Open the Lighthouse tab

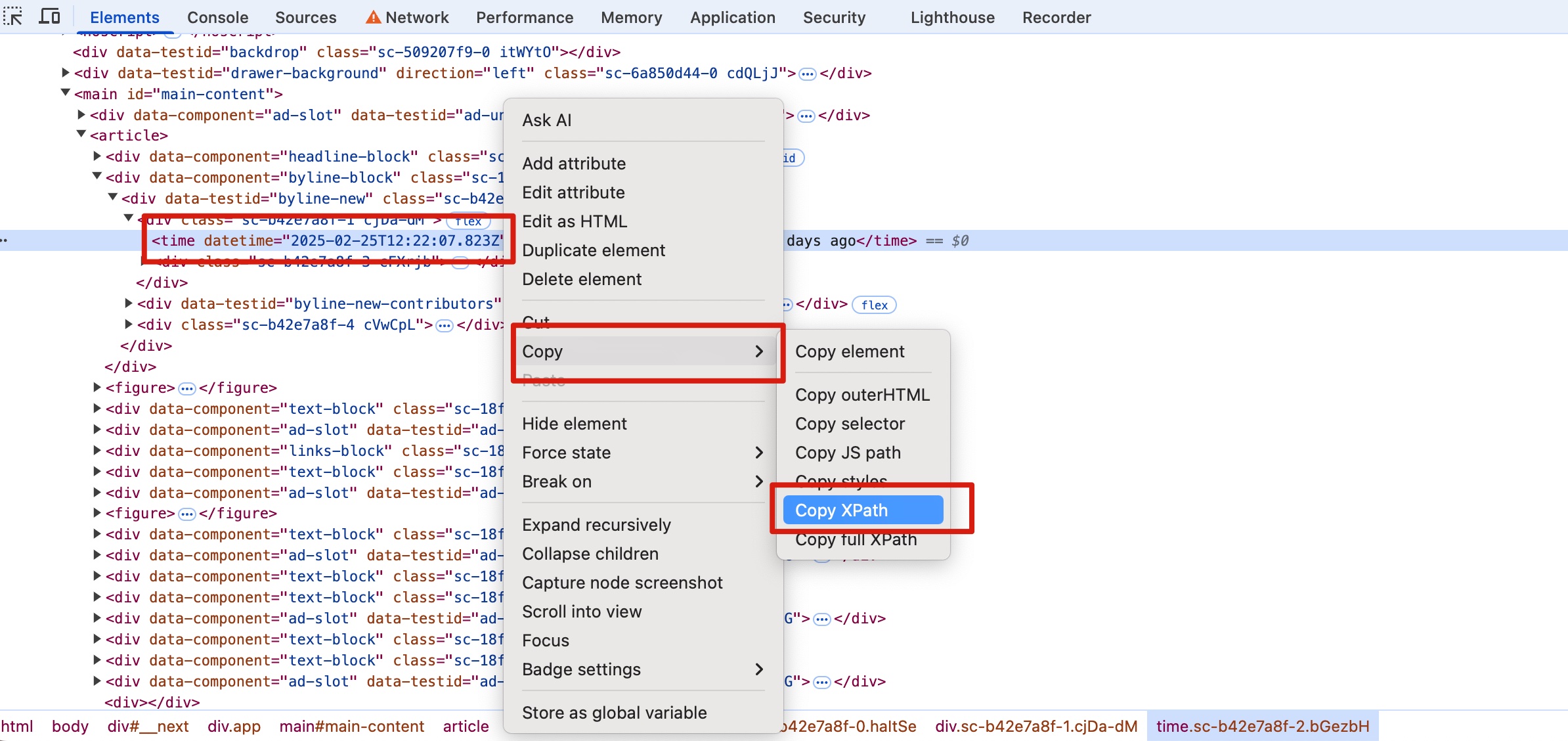[952, 18]
